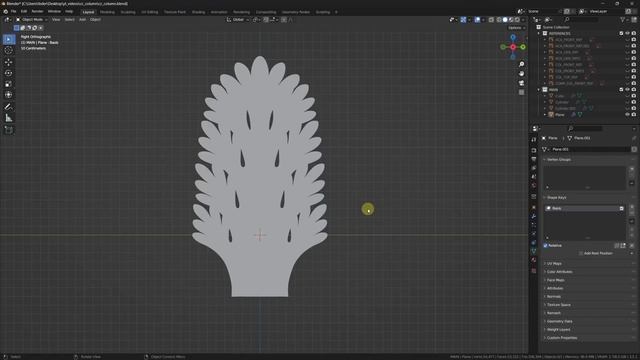The image size is (640, 360).
Task: Switch perspective/orthographic grid icon
Action: pyautogui.click(x=521, y=93)
